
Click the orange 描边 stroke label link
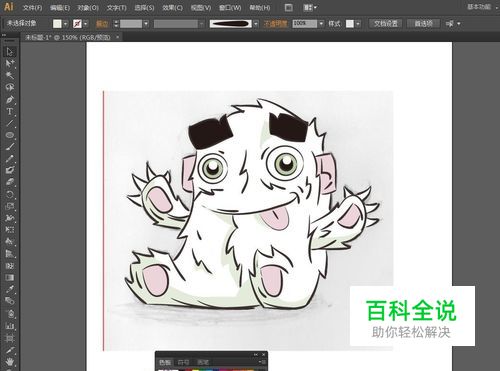pyautogui.click(x=102, y=24)
